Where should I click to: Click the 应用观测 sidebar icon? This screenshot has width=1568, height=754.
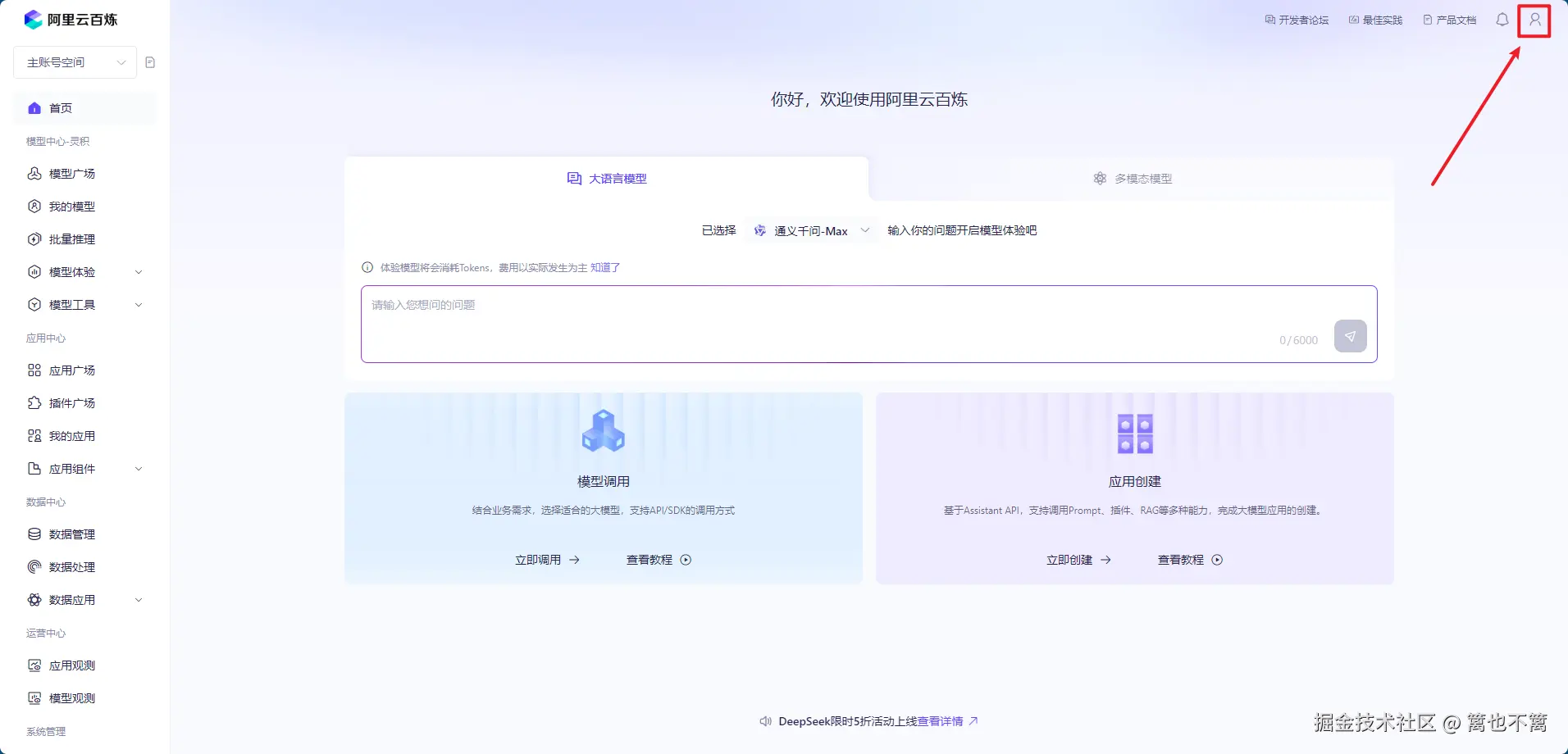pyautogui.click(x=34, y=665)
